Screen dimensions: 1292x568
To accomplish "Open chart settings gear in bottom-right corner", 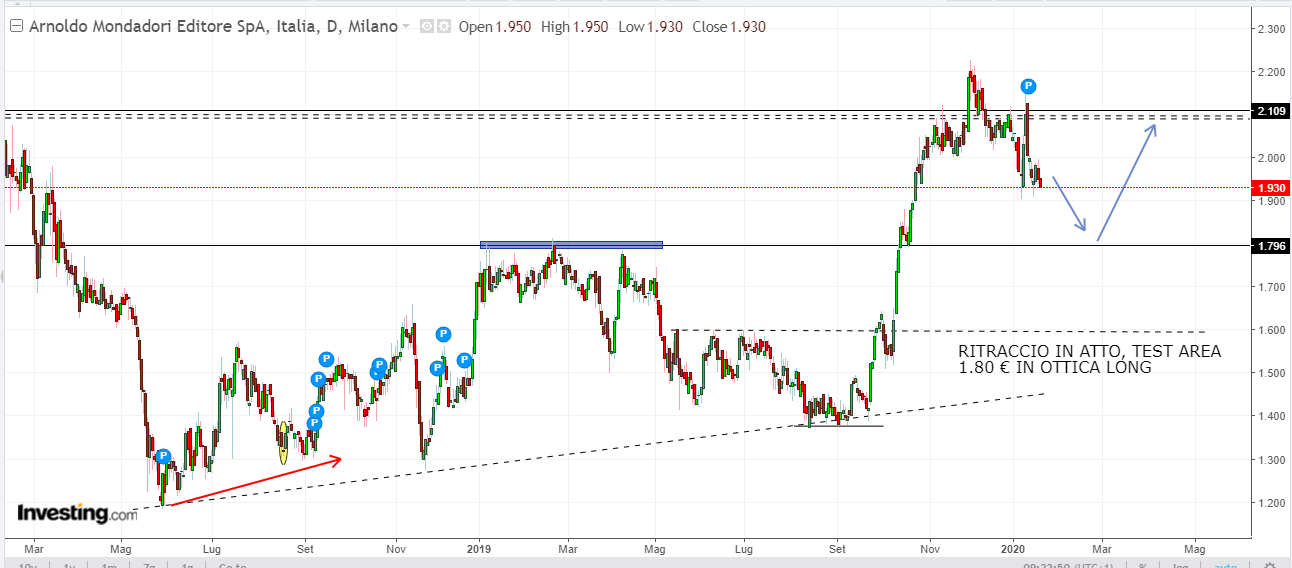I will point(1268,565).
